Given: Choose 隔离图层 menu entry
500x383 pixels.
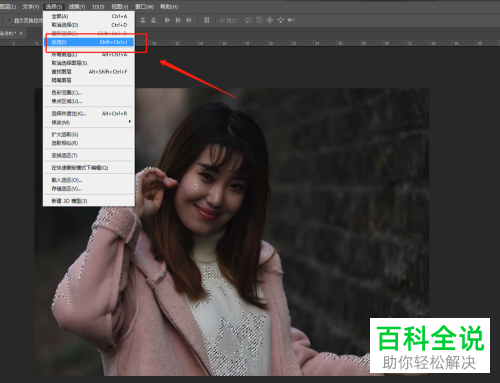Looking at the screenshot, I should 89,80.
